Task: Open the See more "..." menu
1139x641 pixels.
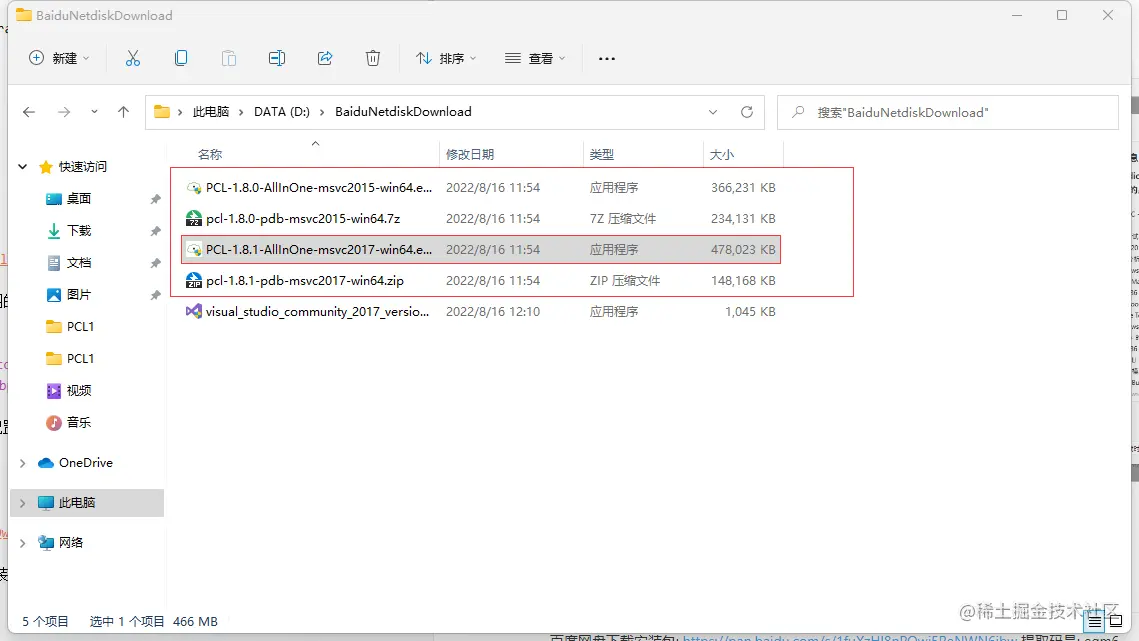Action: point(606,58)
